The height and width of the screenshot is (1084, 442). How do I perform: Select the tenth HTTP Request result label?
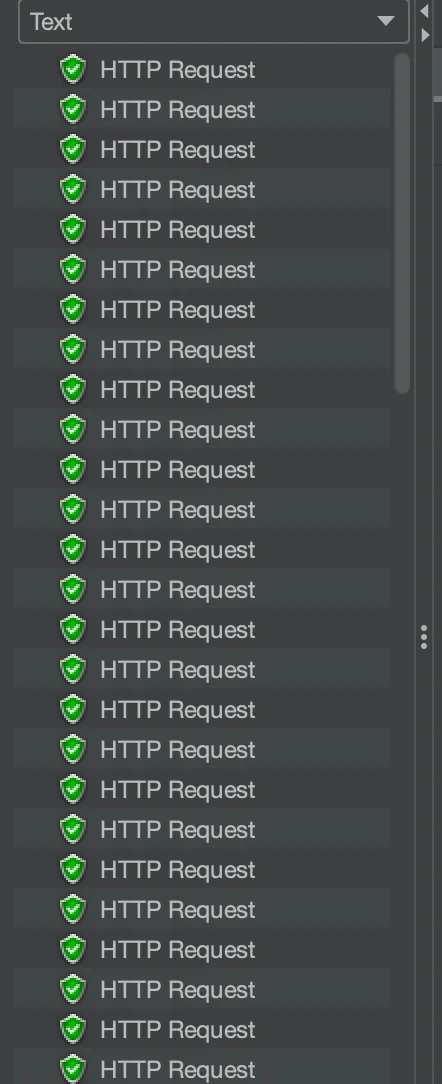point(178,431)
